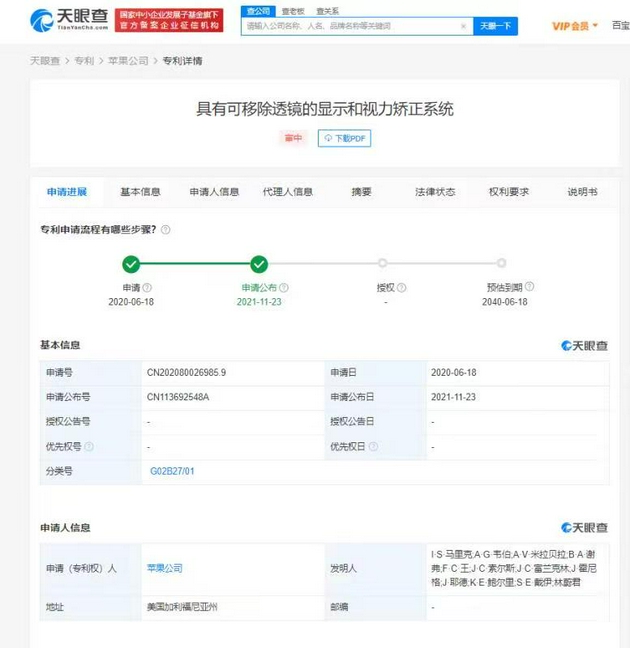Click publication number CN113692548A
The width and height of the screenshot is (630, 648).
(178, 397)
